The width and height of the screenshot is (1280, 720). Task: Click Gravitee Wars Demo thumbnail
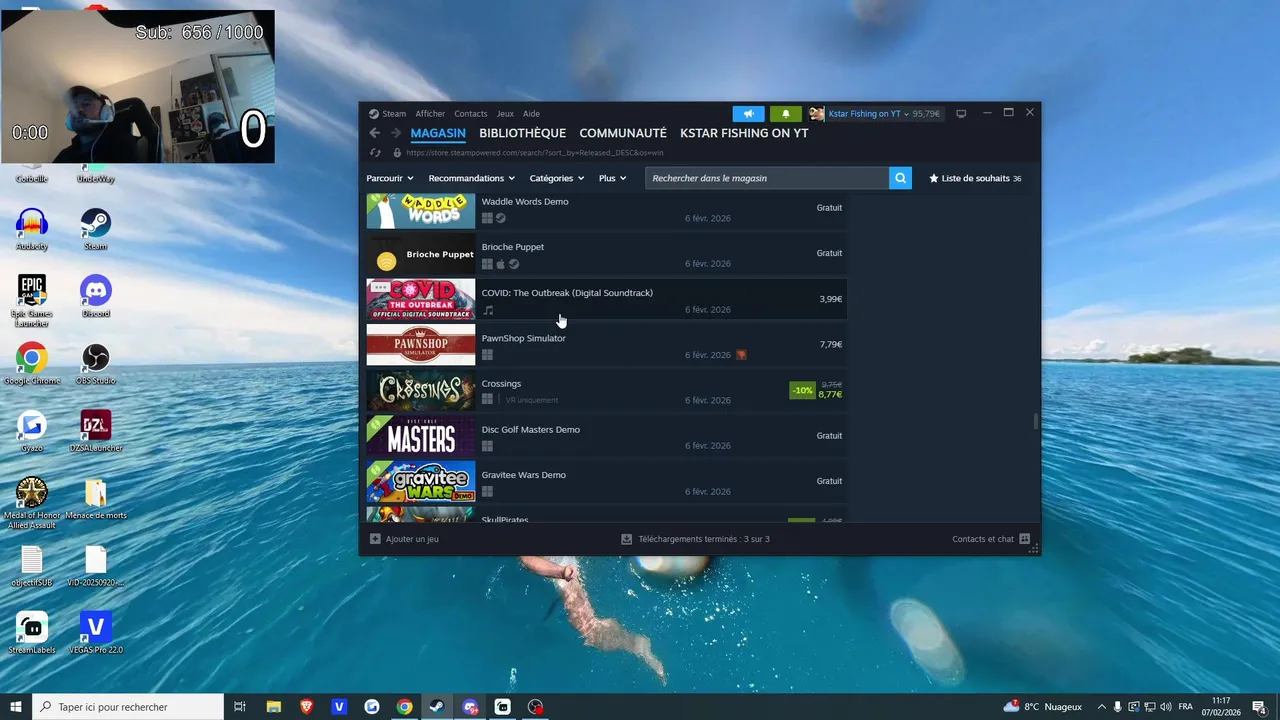[x=421, y=482]
